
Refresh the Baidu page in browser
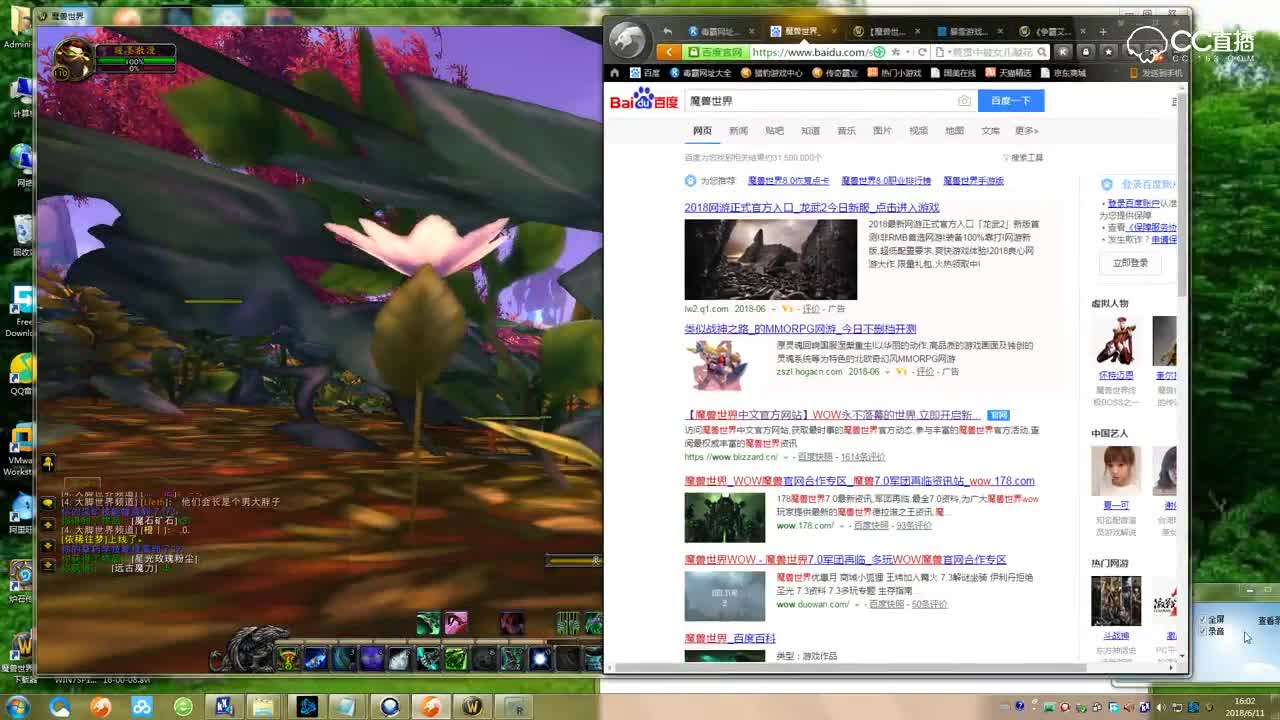coord(922,52)
